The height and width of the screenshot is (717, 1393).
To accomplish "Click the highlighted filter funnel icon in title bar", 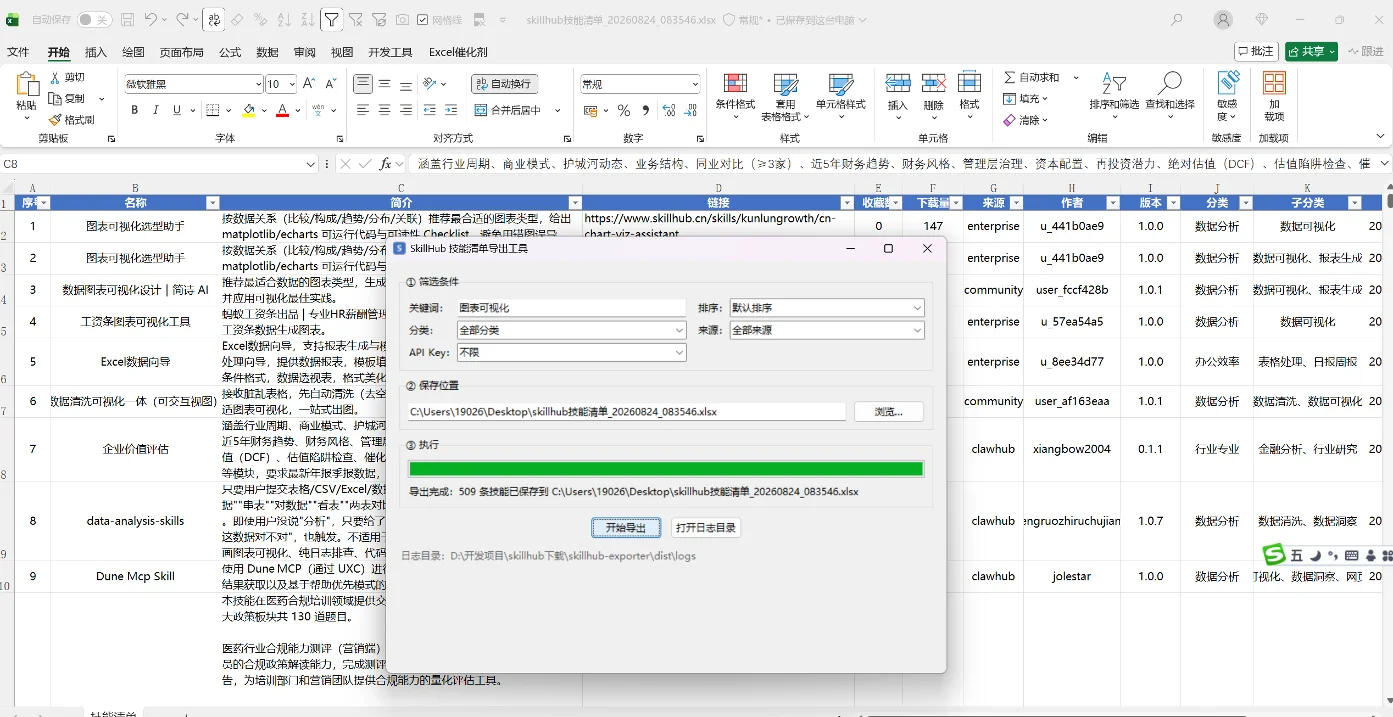I will 331,20.
